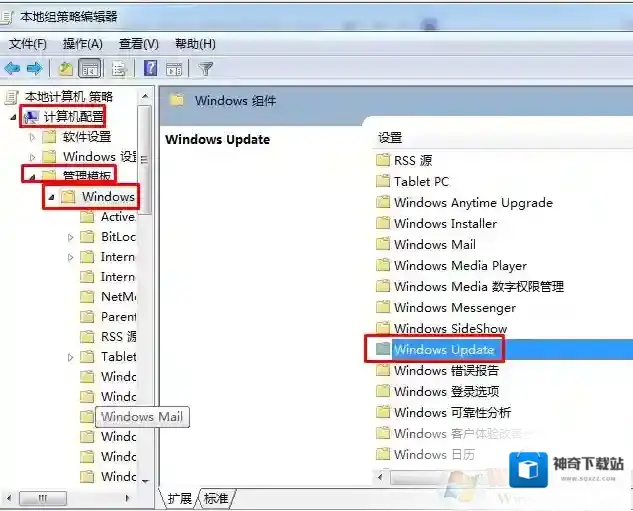Click the Filter funnel toolbar icon

coord(206,69)
